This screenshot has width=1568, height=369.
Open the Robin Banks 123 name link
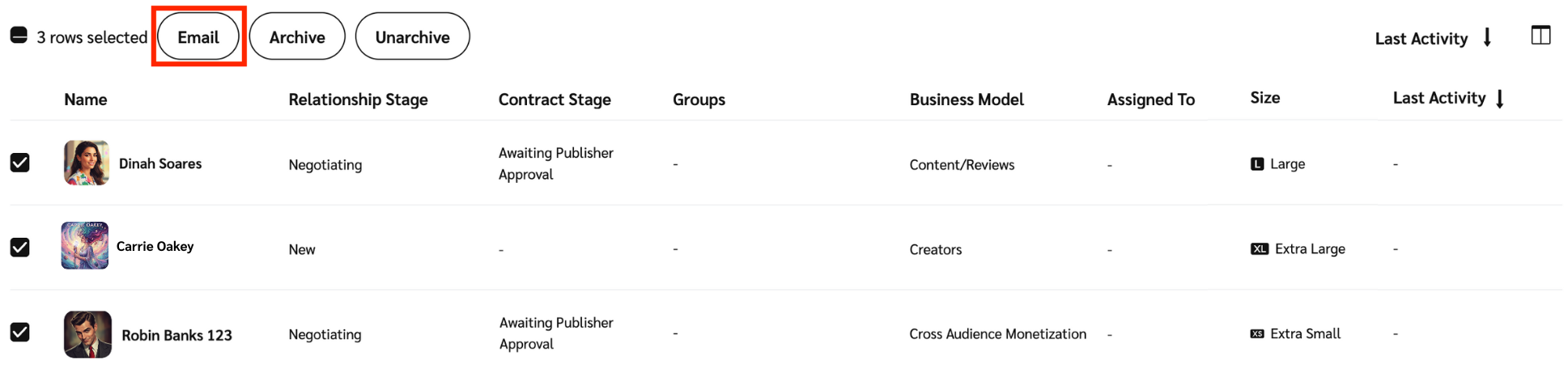(x=176, y=335)
